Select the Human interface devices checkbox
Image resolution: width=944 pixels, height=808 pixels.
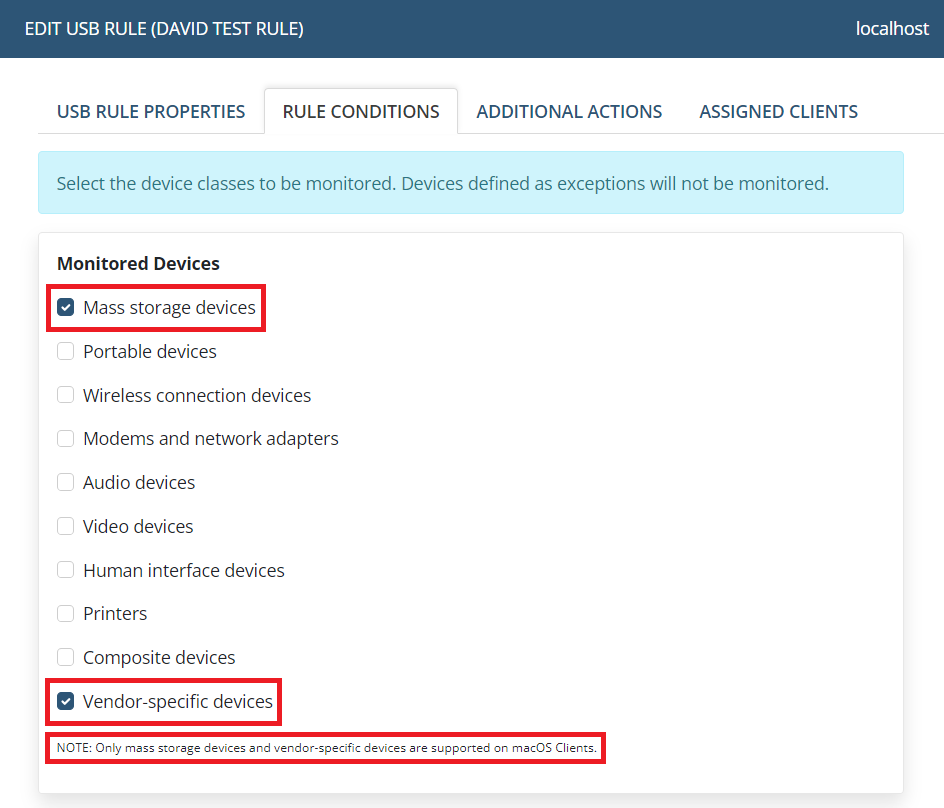click(66, 570)
